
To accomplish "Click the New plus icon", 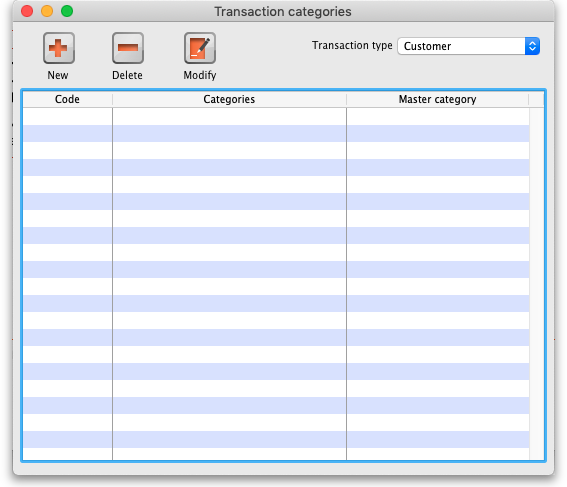I will pos(59,48).
